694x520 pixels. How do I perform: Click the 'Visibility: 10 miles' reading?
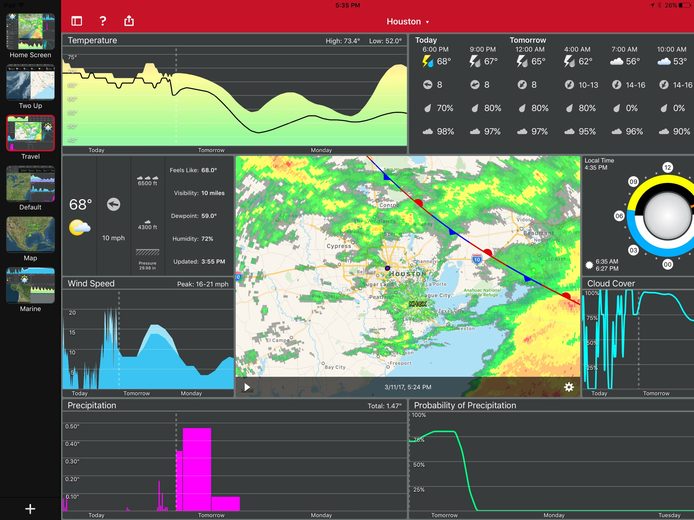click(x=199, y=193)
